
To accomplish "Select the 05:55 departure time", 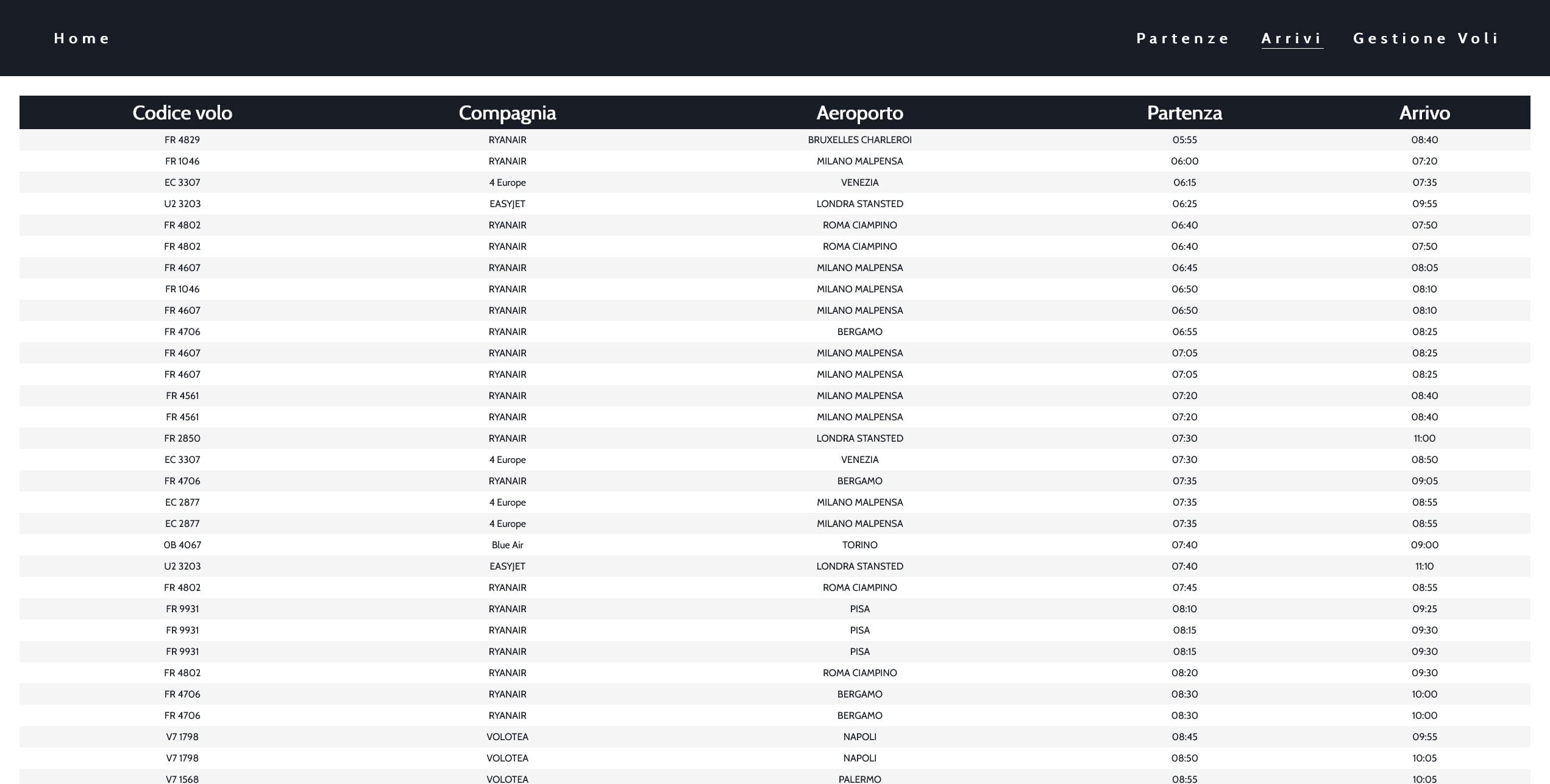I will 1184,139.
